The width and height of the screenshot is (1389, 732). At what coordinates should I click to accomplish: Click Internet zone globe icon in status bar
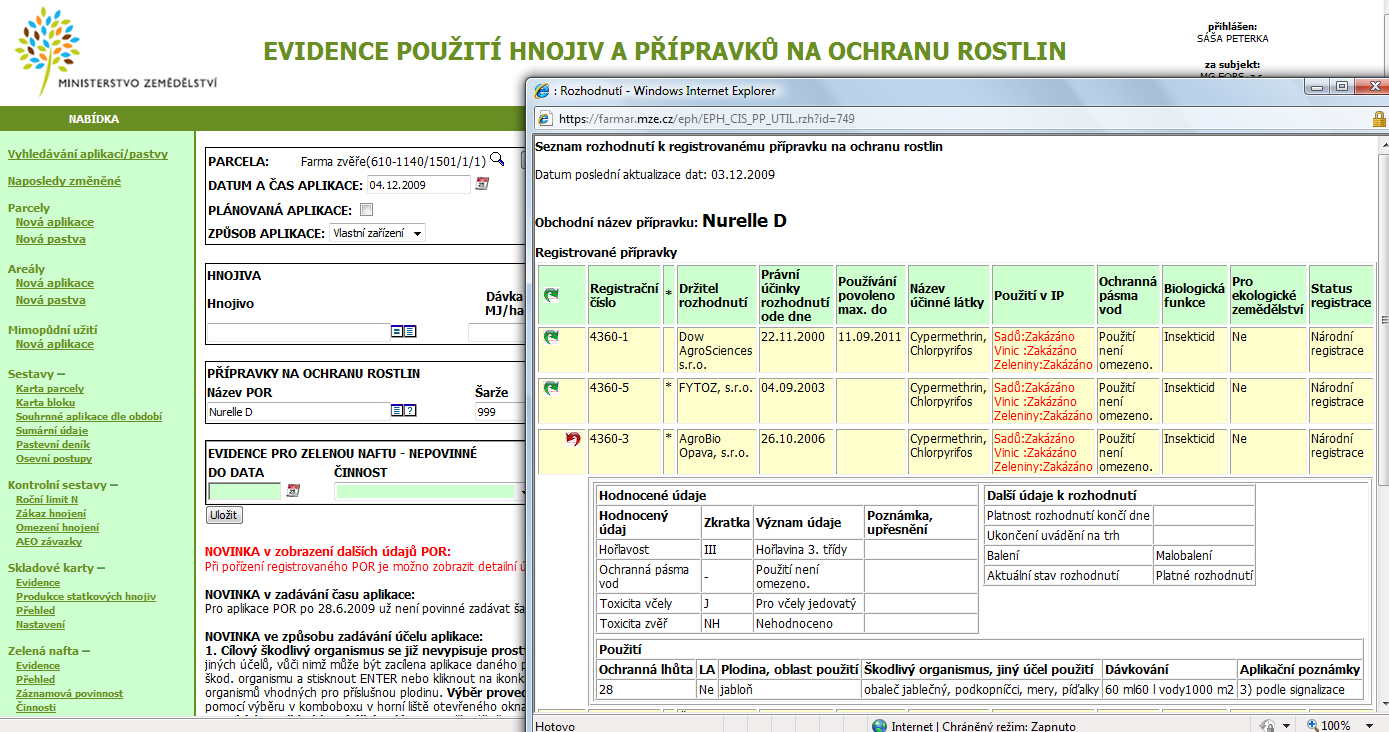[879, 726]
